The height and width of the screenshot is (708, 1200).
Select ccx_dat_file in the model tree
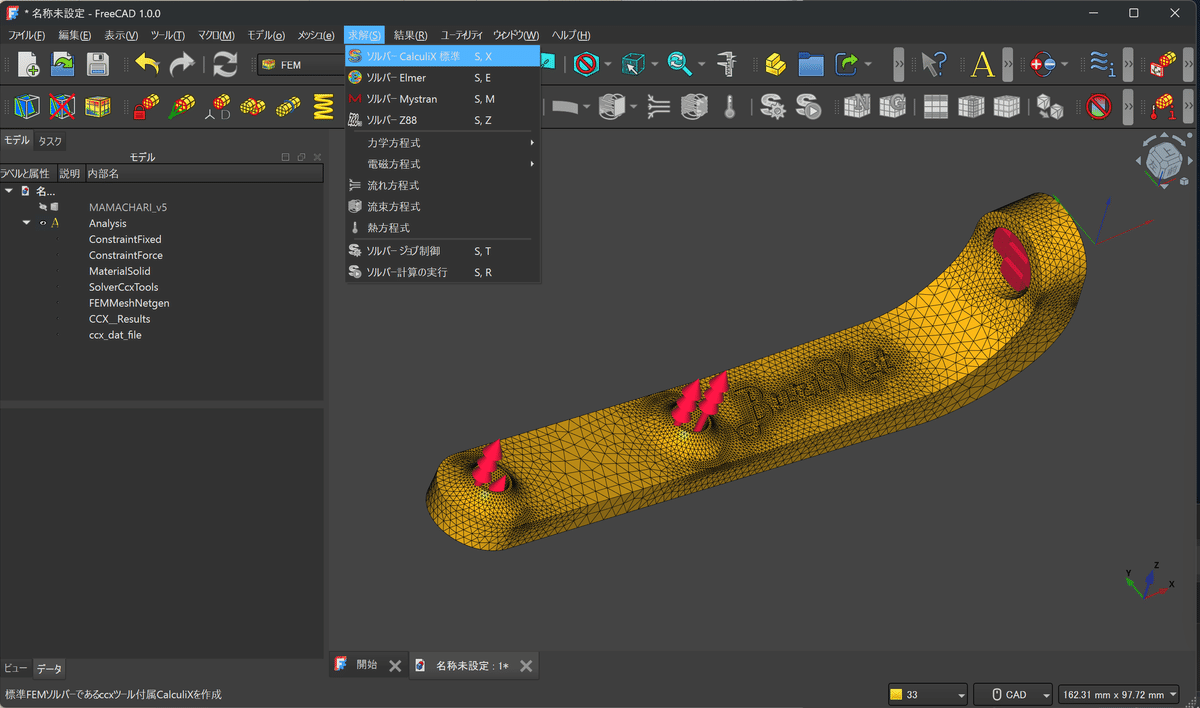pyautogui.click(x=115, y=335)
